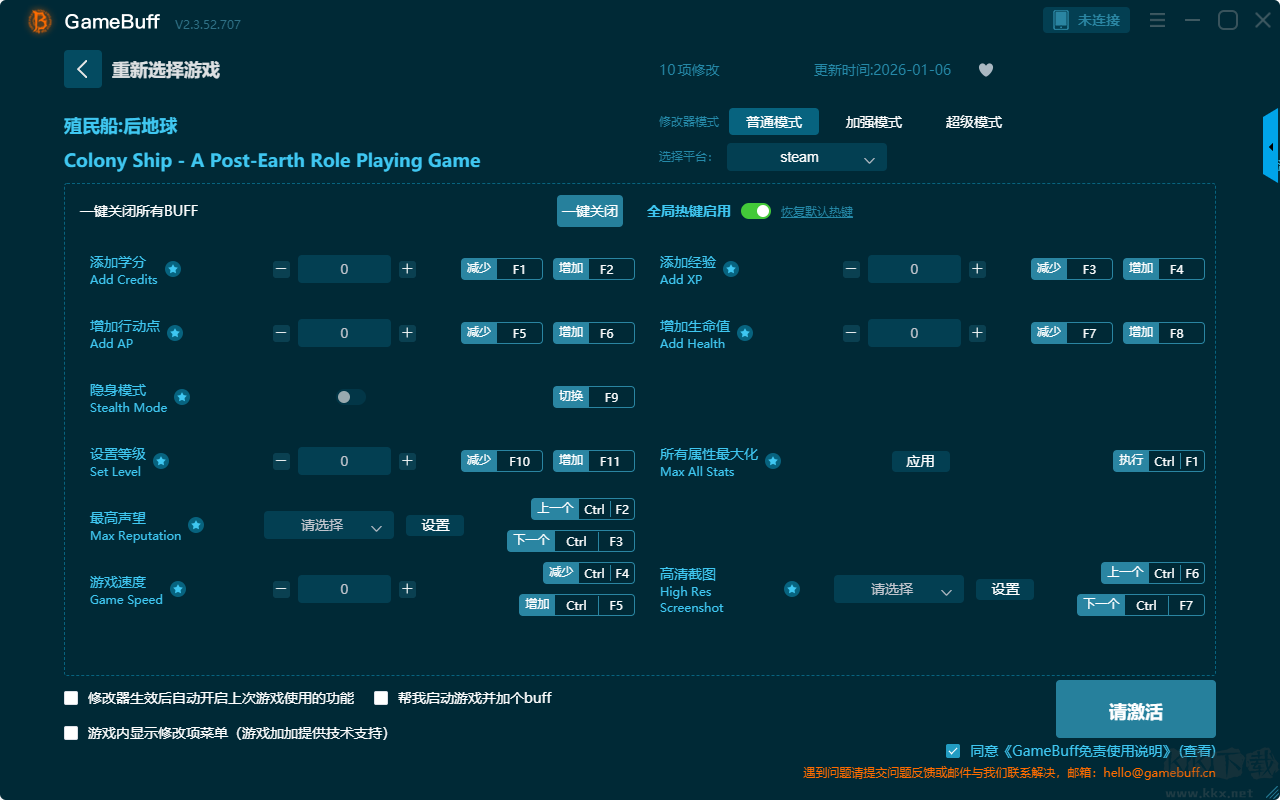Viewport: 1280px width, 800px height.
Task: Uncheck the GameBuff disclaimer agreement checkbox
Action: 953,751
